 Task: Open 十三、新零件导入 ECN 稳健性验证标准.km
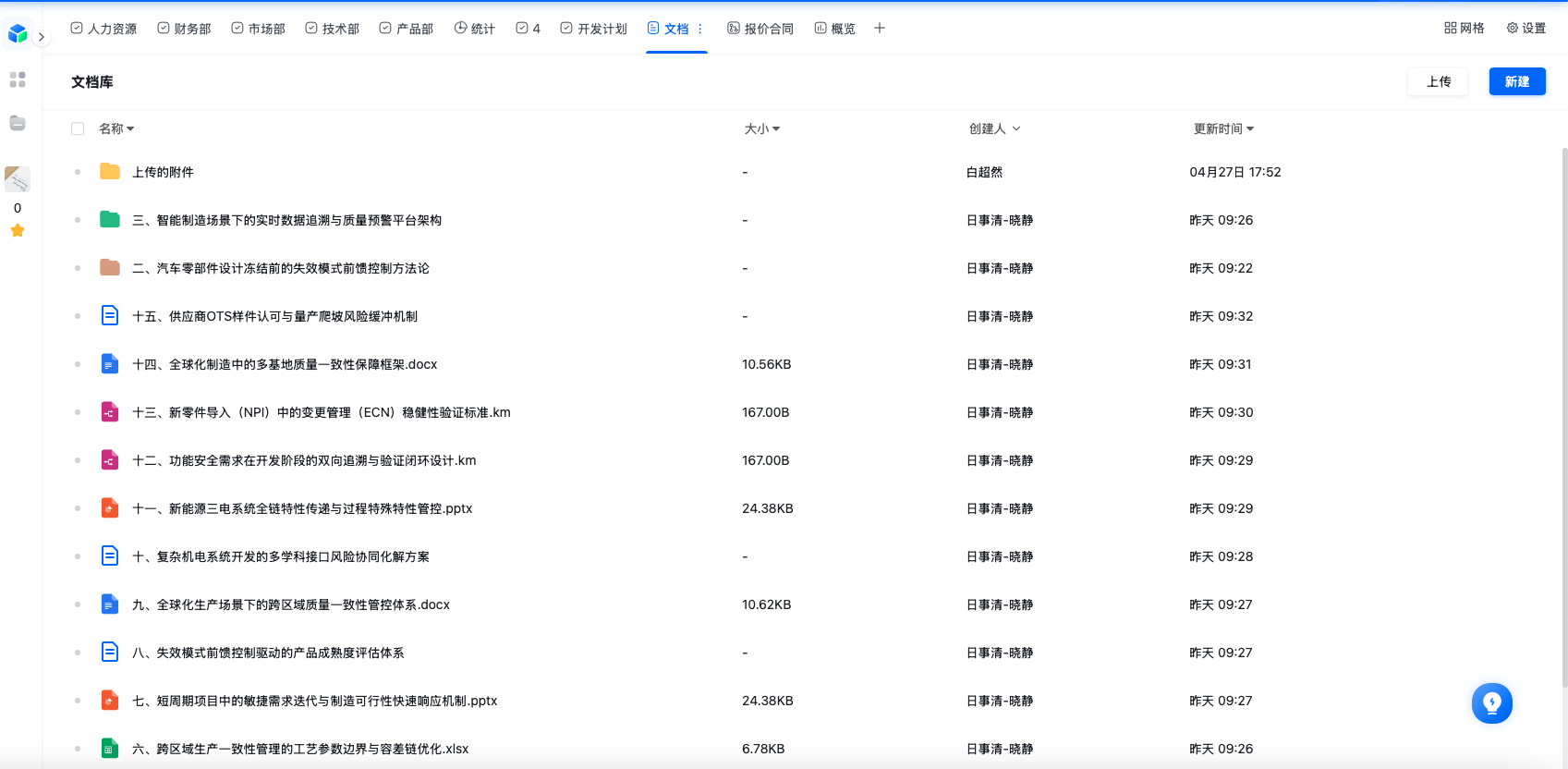coord(322,412)
